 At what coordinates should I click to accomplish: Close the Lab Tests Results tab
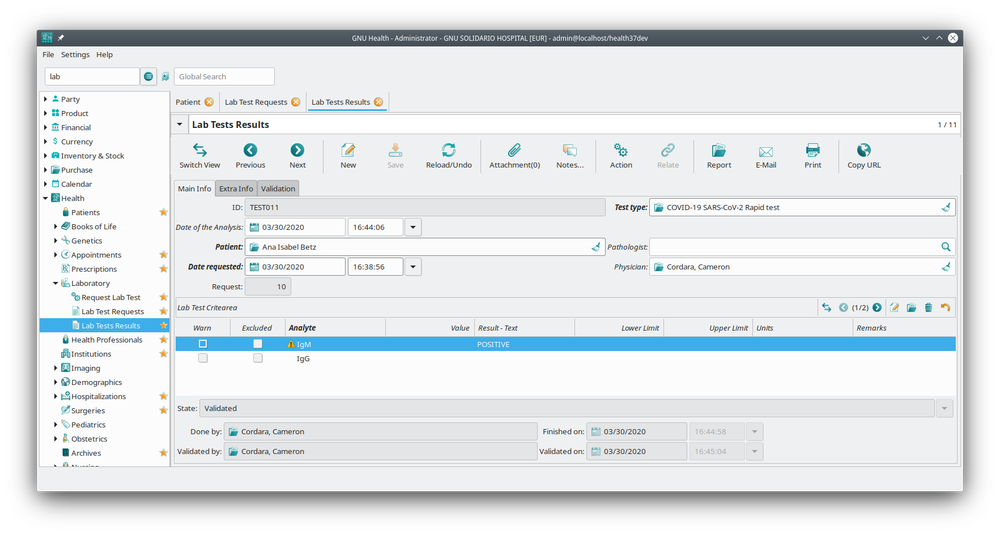[x=378, y=102]
